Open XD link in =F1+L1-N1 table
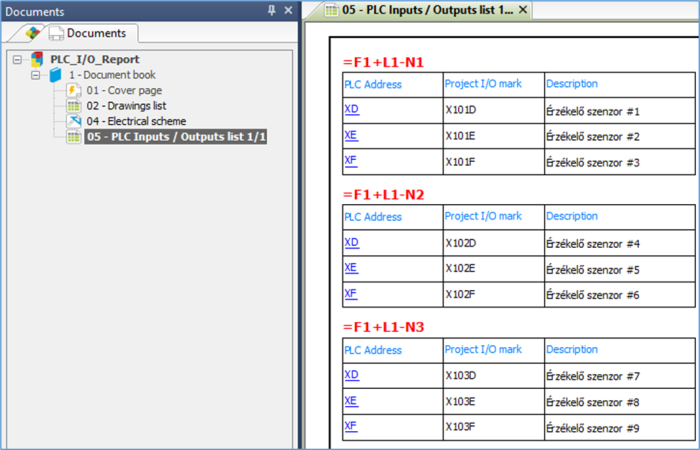This screenshot has height=450, width=700. 351,109
